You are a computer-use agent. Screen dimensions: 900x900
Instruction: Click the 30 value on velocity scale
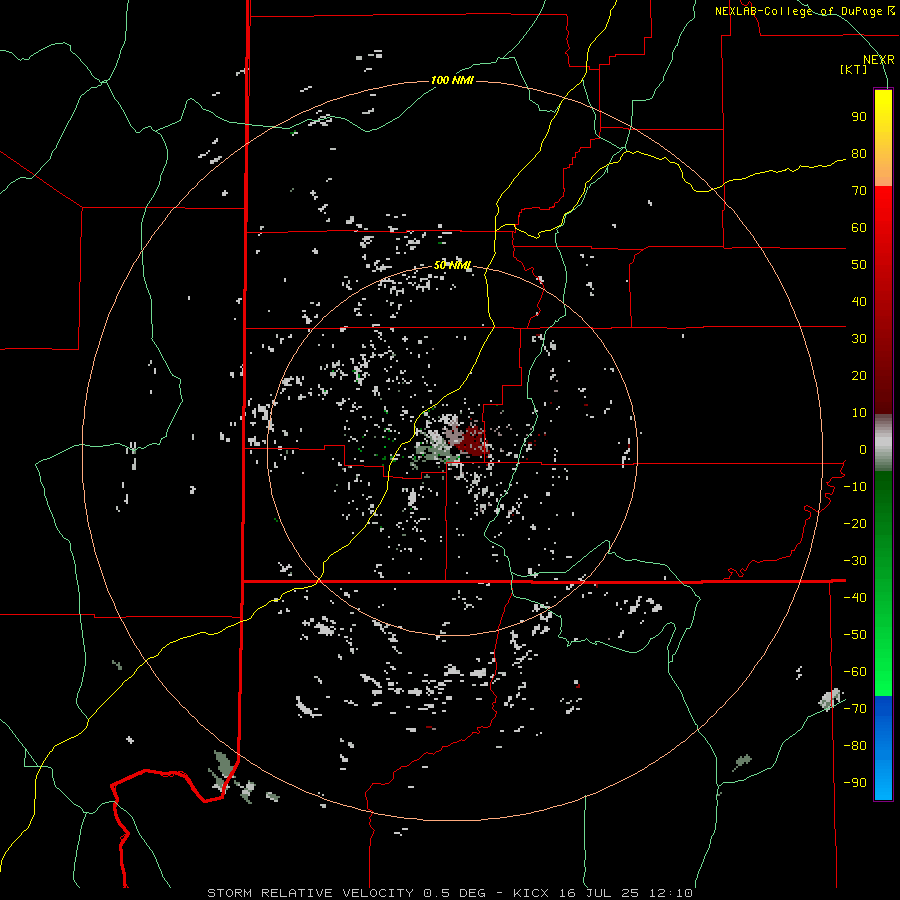pos(859,339)
